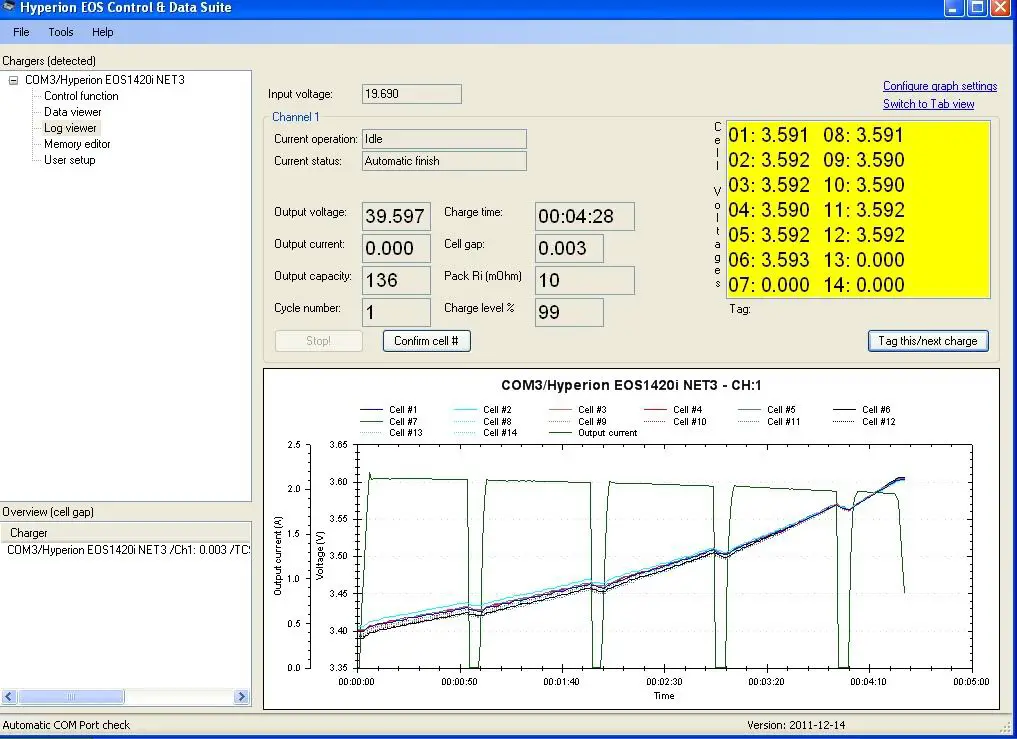
Task: Select Log viewer in the tree
Action: (70, 128)
